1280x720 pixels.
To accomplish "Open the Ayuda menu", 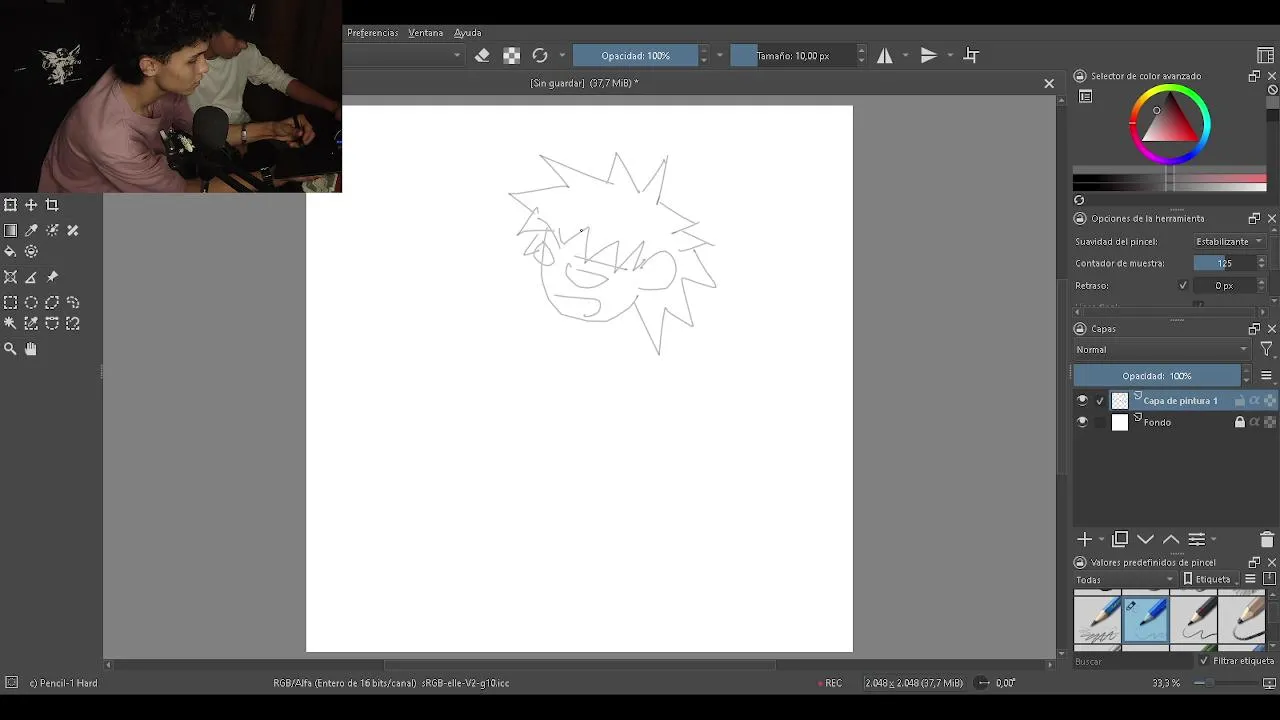I will [468, 33].
